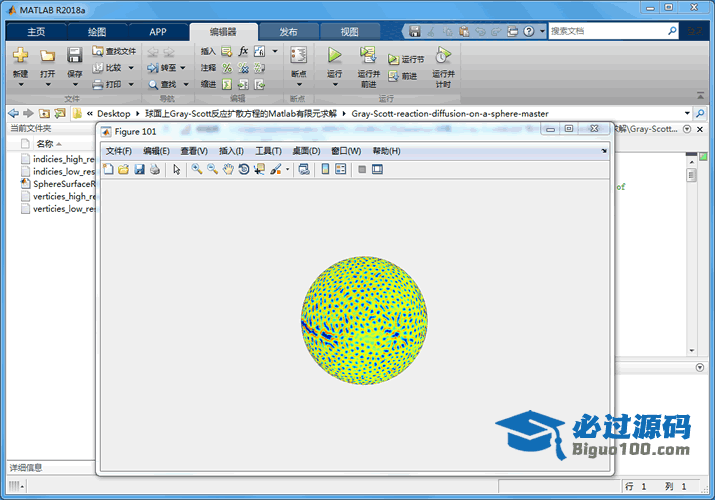Click the green Run button
The height and width of the screenshot is (500, 715).
tap(334, 56)
